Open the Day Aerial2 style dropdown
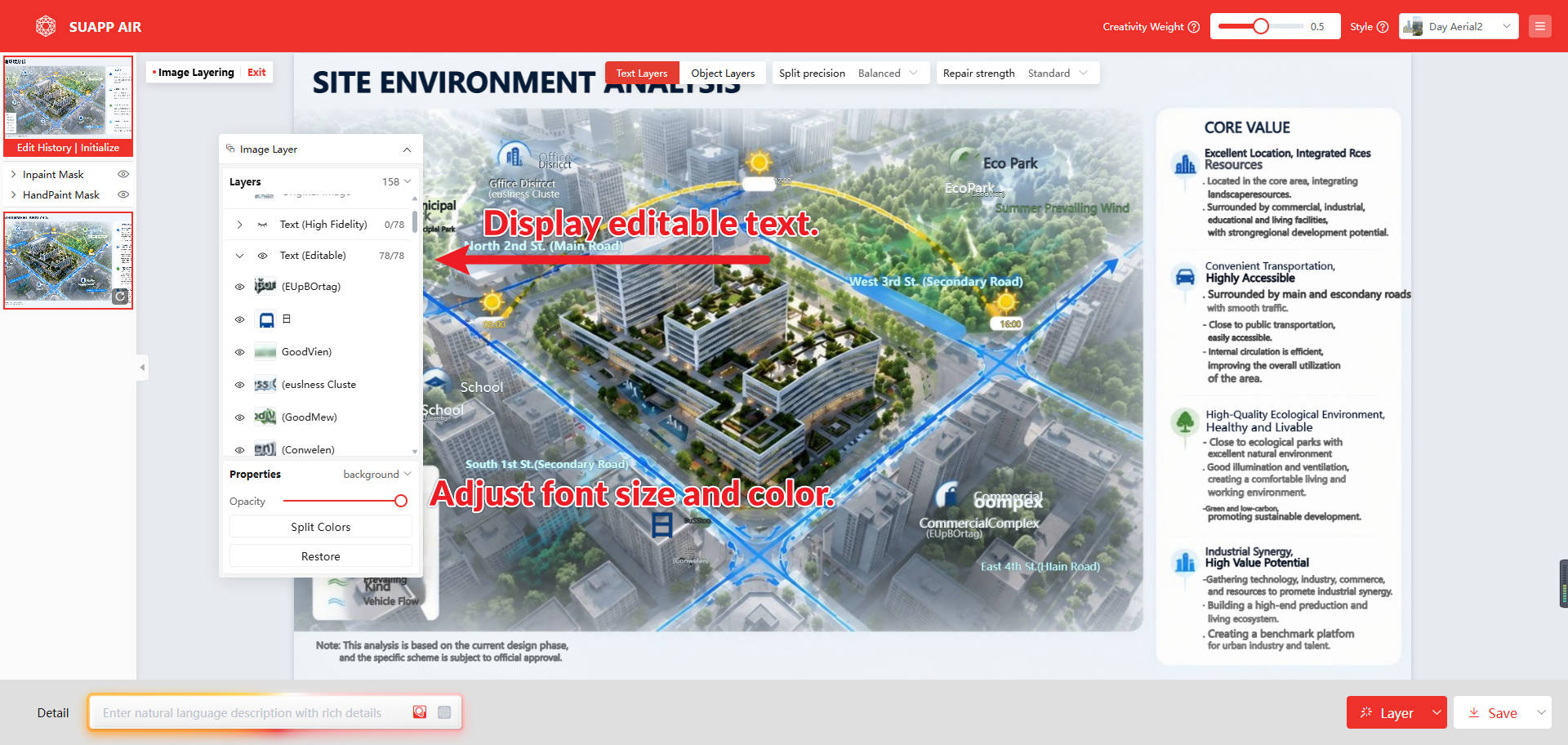Image resolution: width=1568 pixels, height=745 pixels. [x=1459, y=26]
